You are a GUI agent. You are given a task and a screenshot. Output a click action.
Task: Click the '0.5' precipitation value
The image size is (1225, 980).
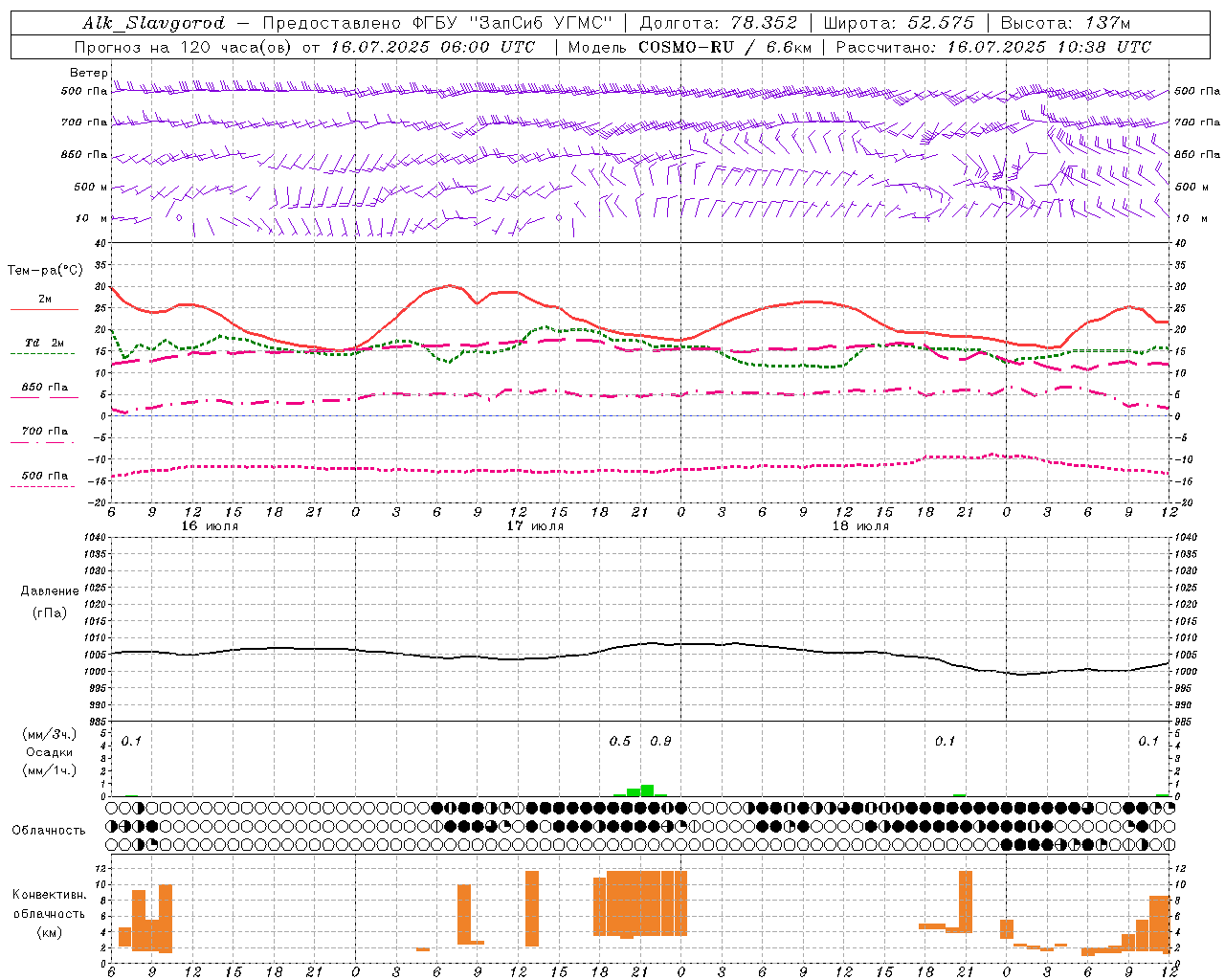click(x=620, y=741)
